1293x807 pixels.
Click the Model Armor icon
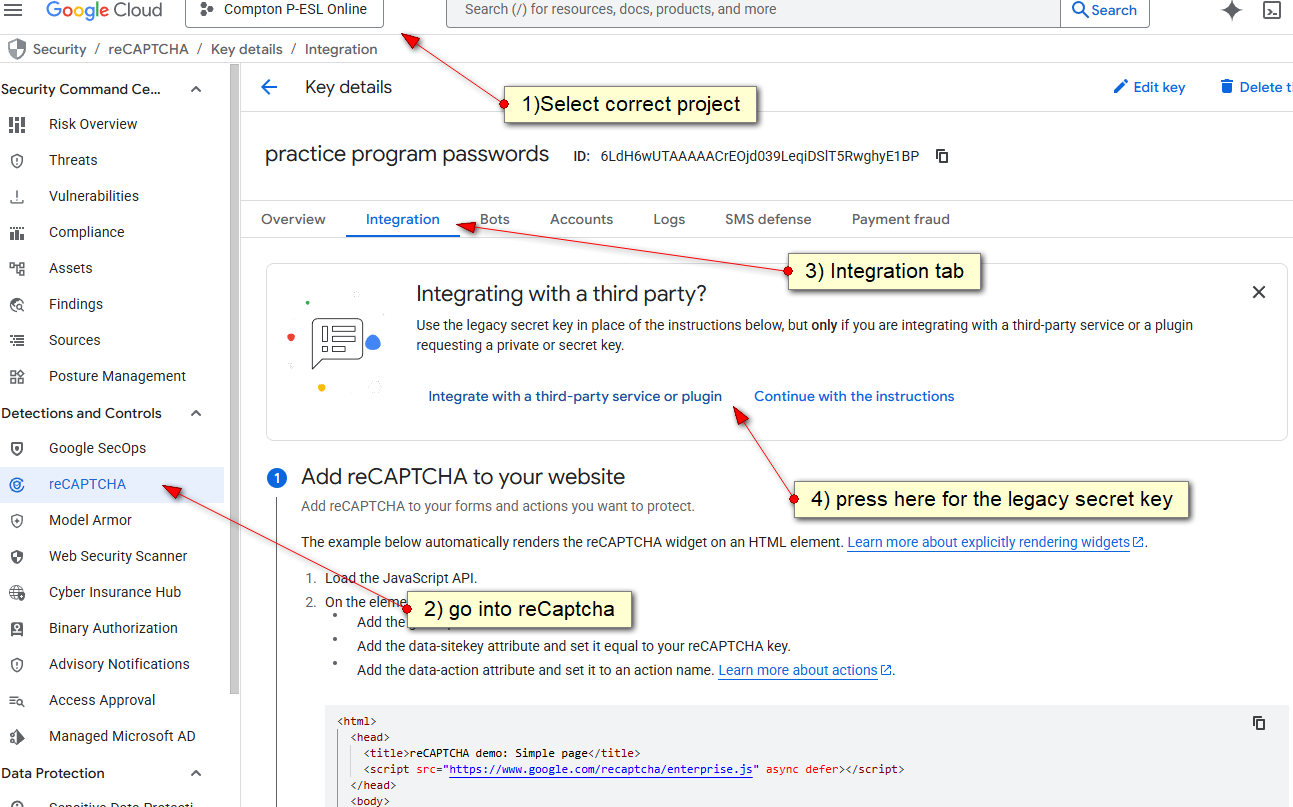pyautogui.click(x=17, y=520)
